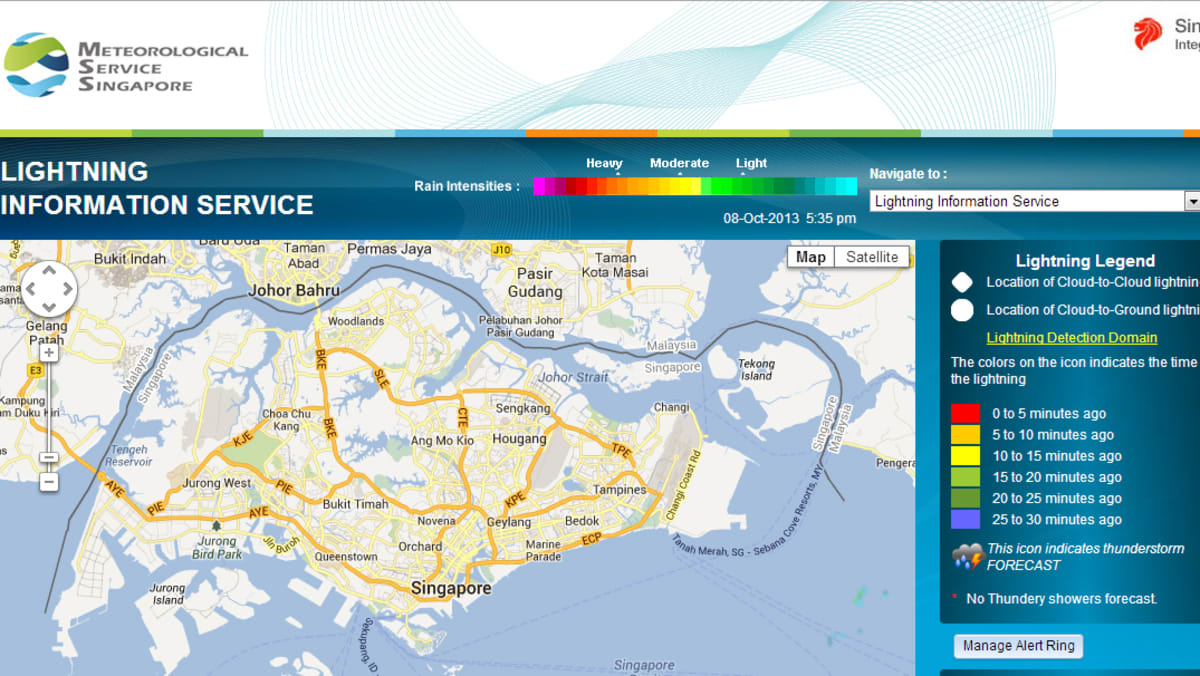Click the zoom out minus control on the map
The height and width of the screenshot is (676, 1200).
pos(48,482)
